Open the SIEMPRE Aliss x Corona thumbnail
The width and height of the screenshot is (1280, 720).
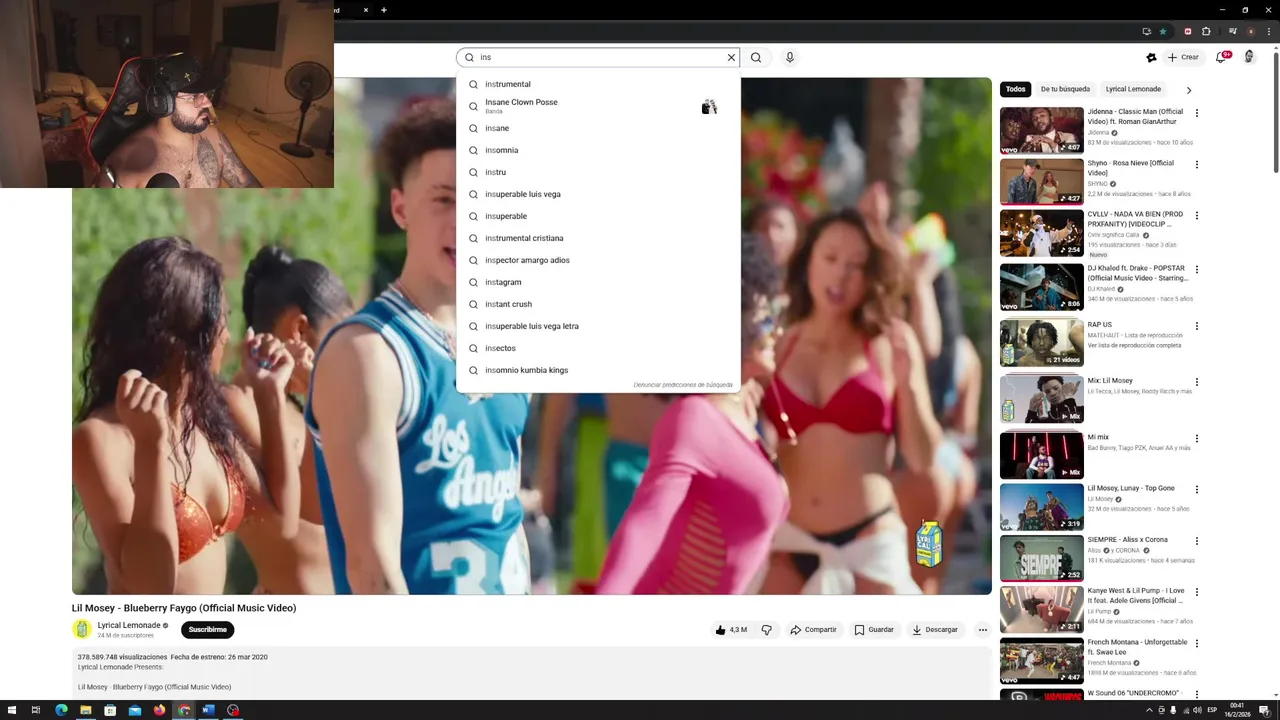pos(1041,557)
